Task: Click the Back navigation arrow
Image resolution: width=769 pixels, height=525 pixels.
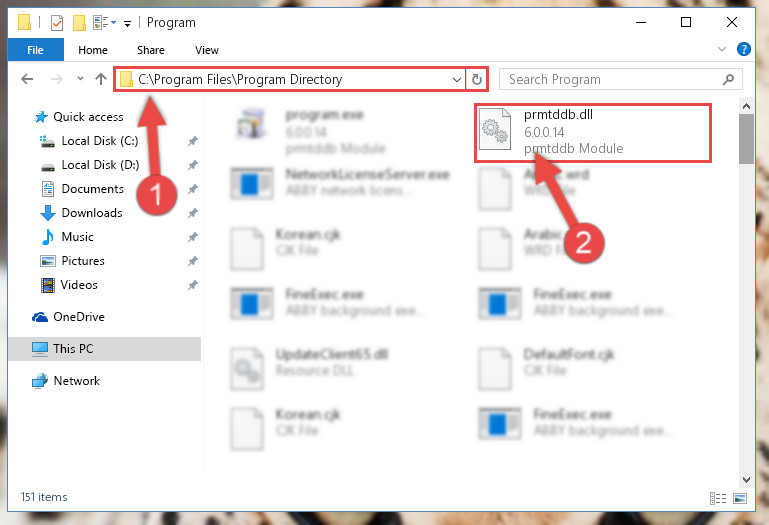Action: 27,79
